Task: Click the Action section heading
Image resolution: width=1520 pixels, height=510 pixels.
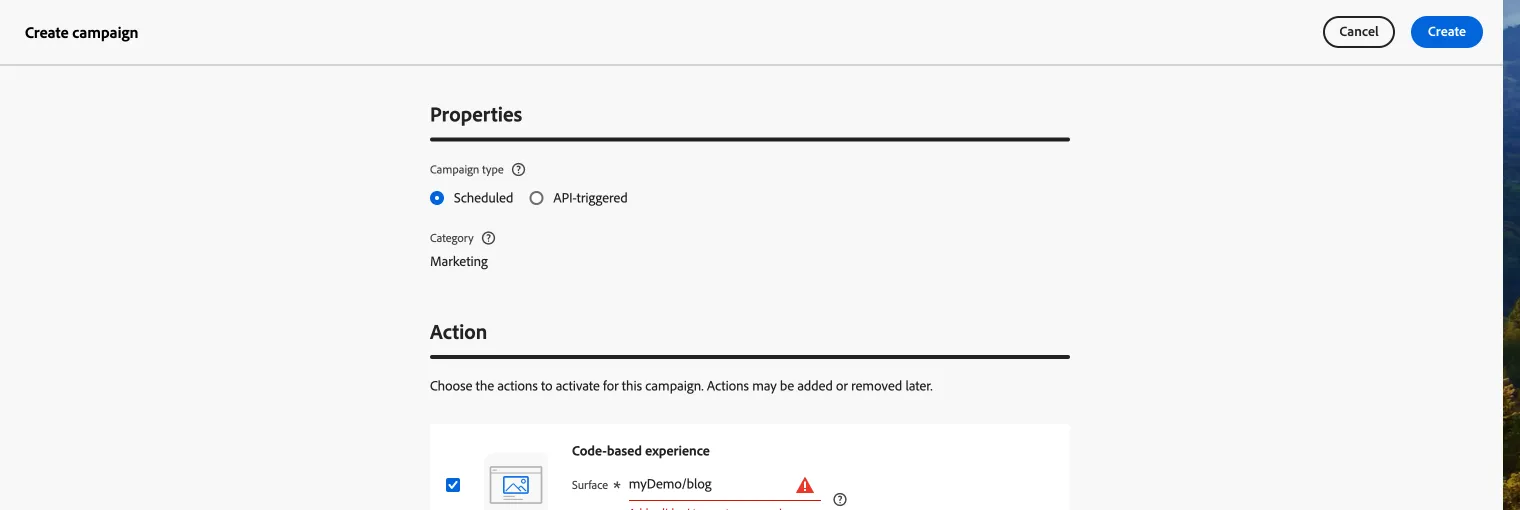Action: pos(458,332)
